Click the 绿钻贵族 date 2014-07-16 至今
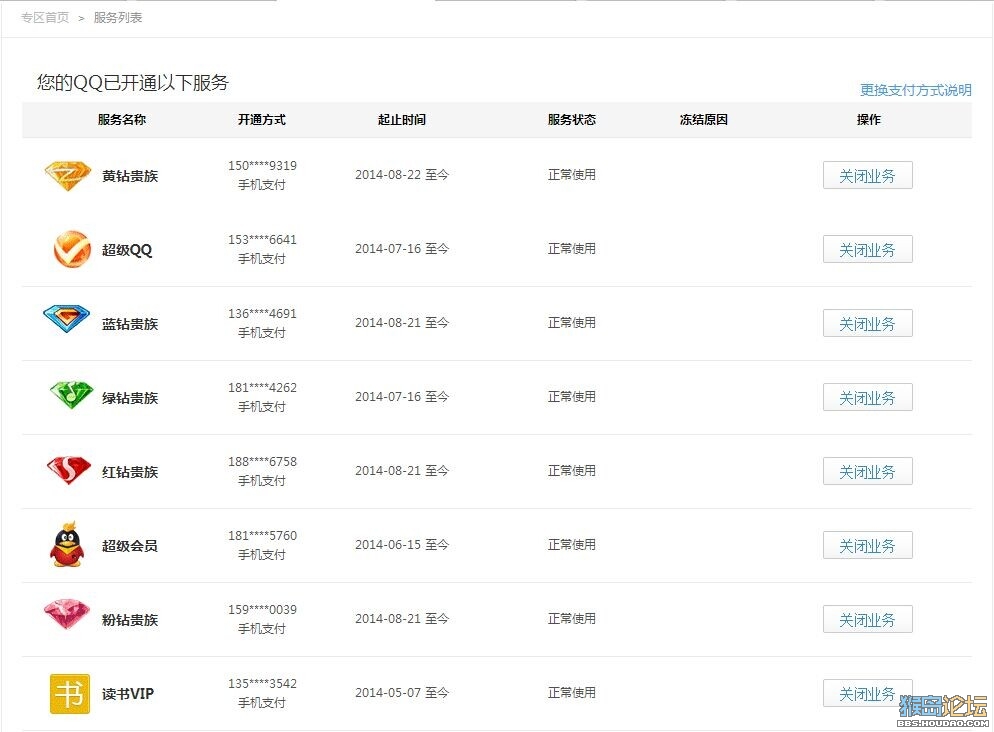The width and height of the screenshot is (994, 732). pyautogui.click(x=402, y=397)
